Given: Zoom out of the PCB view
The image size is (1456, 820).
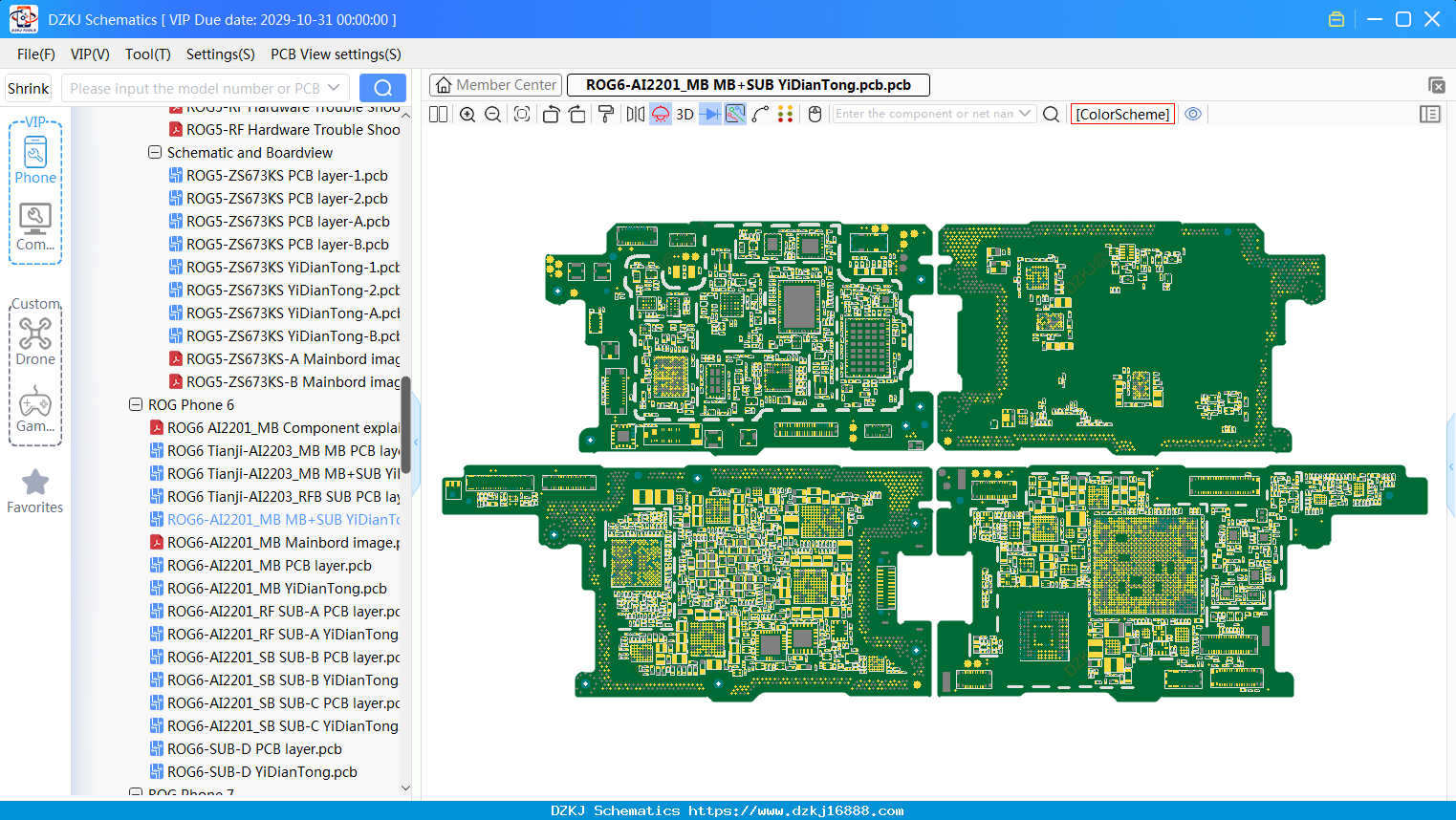Looking at the screenshot, I should point(493,114).
